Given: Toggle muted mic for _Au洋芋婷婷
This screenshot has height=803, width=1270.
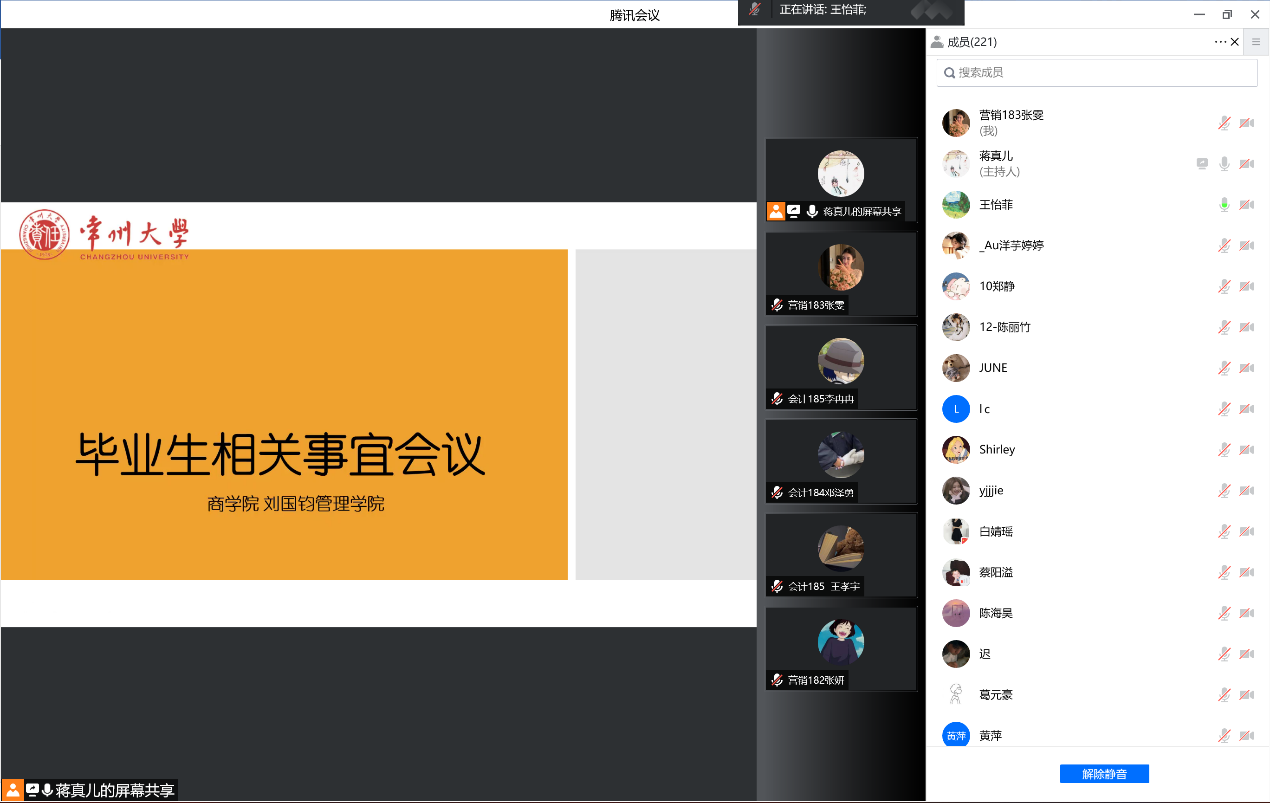Looking at the screenshot, I should [x=1224, y=246].
